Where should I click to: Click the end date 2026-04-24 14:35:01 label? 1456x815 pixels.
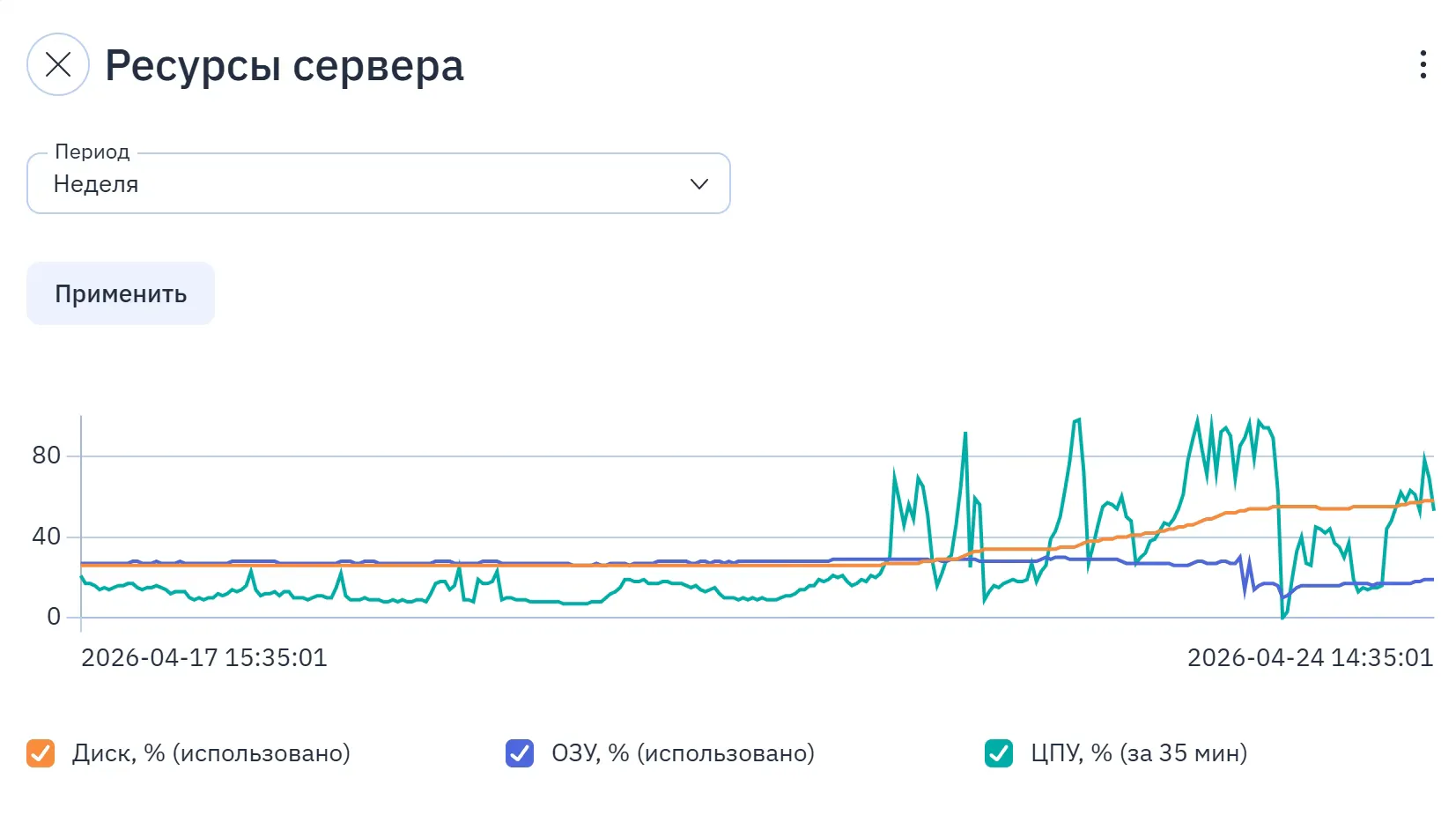1311,658
